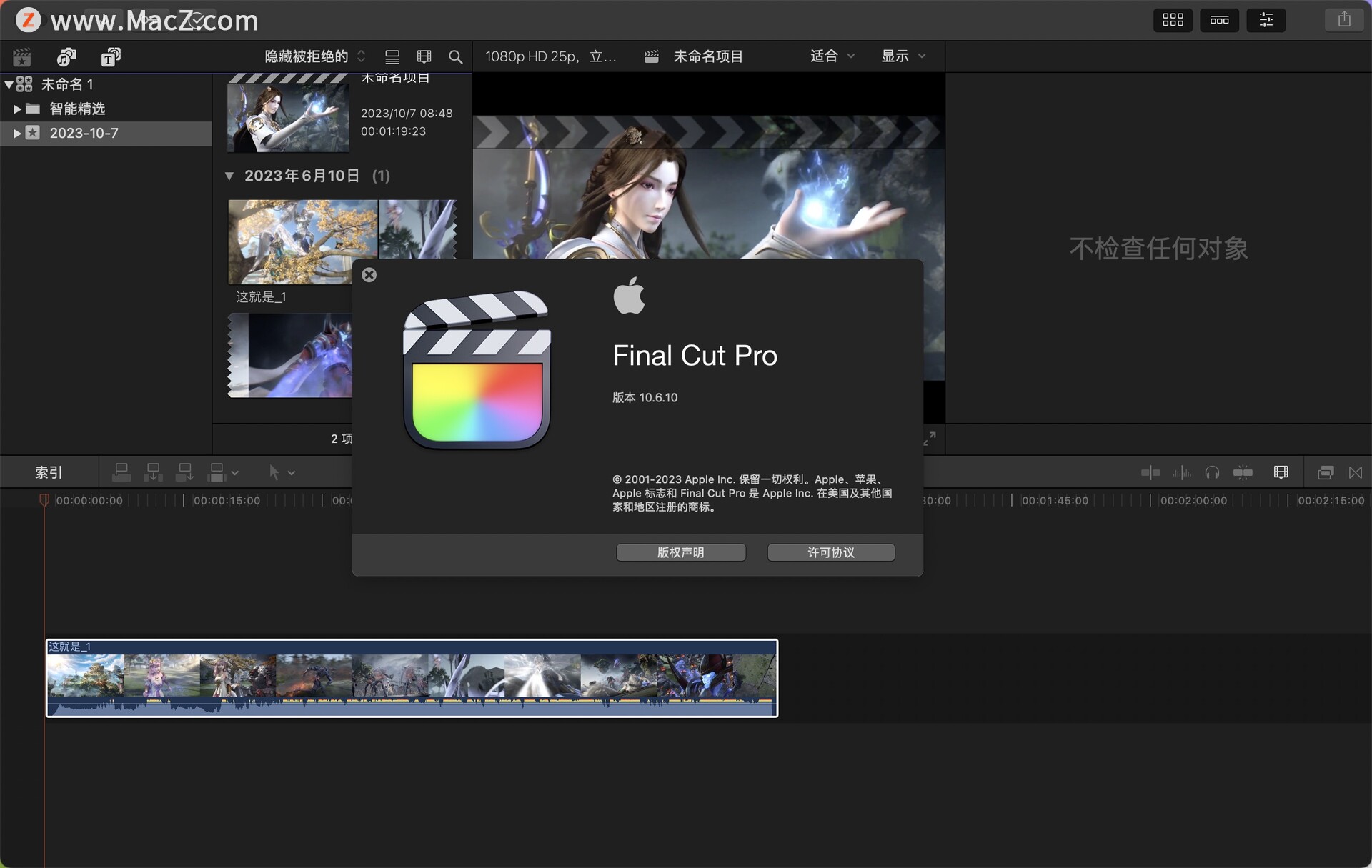Click the 不检查任何对象 inspector text

click(x=1158, y=249)
